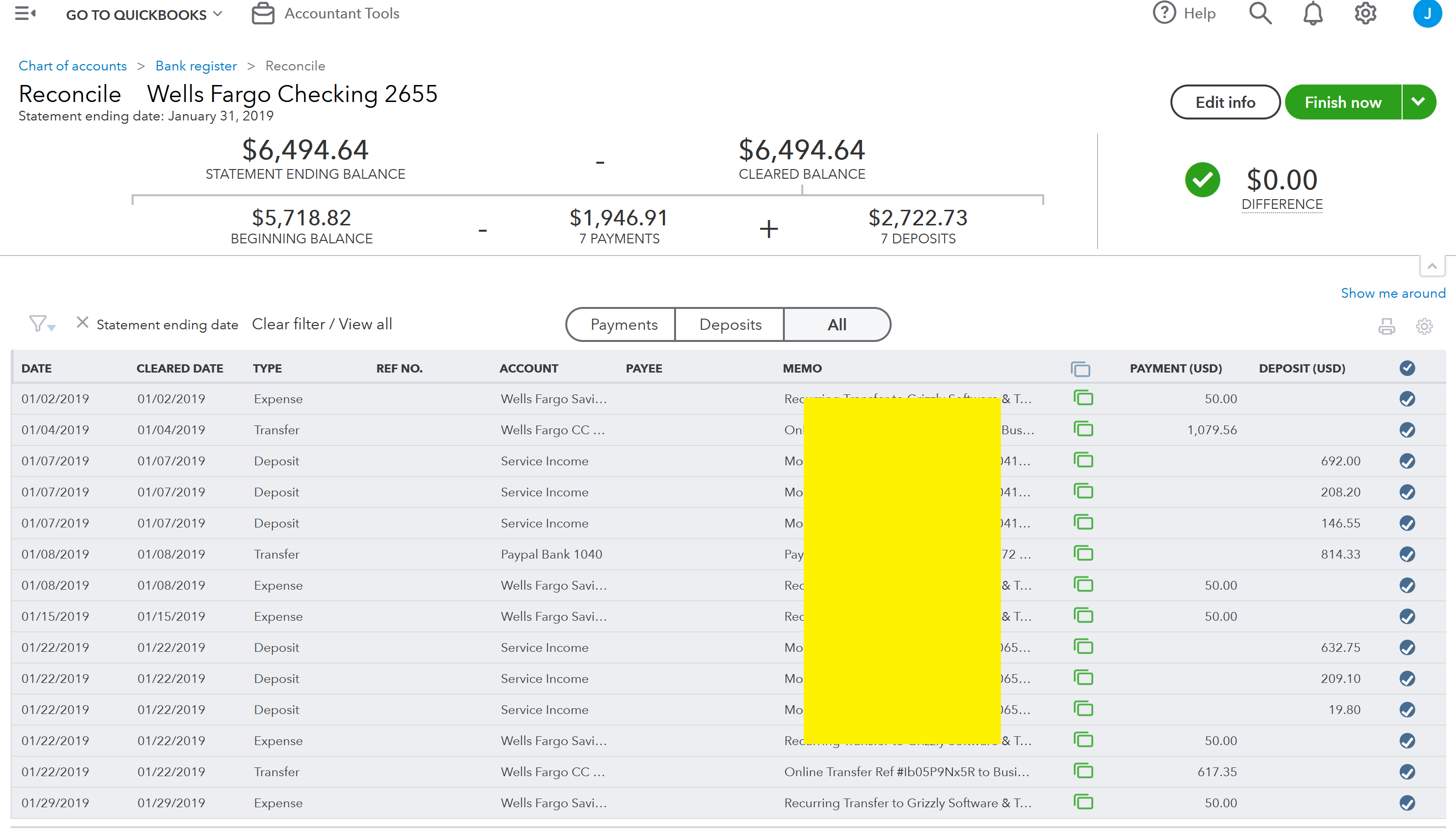Viewport: 1456px width, 833px height.
Task: Uncheck the 1,079.56 transfer row checkmark
Action: (1407, 430)
